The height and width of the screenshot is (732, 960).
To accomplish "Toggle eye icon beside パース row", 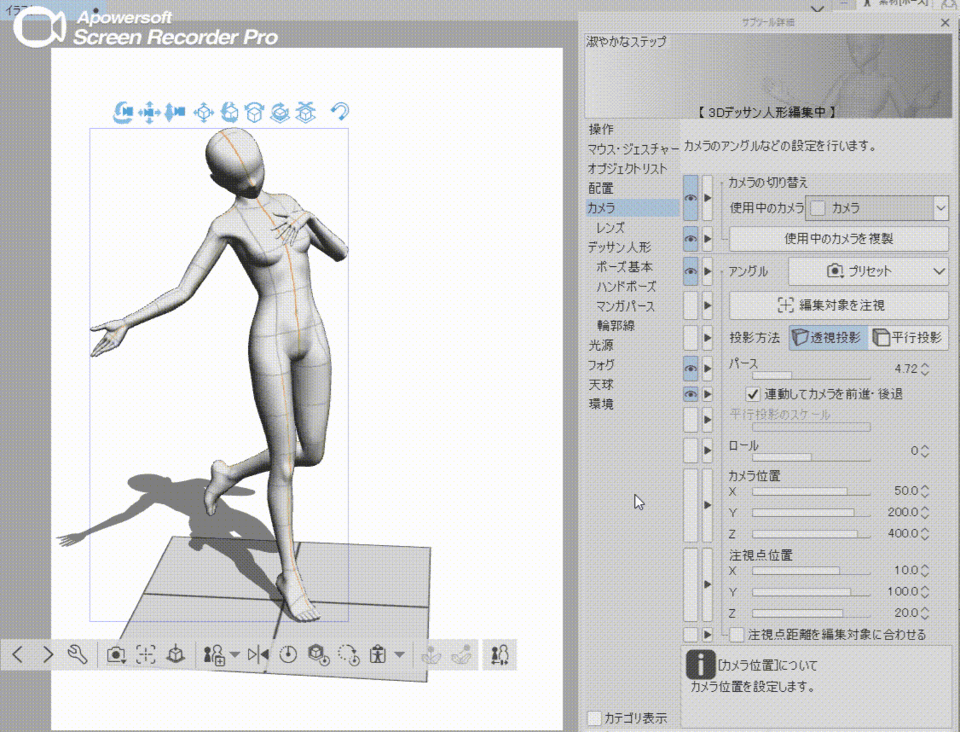I will [691, 368].
